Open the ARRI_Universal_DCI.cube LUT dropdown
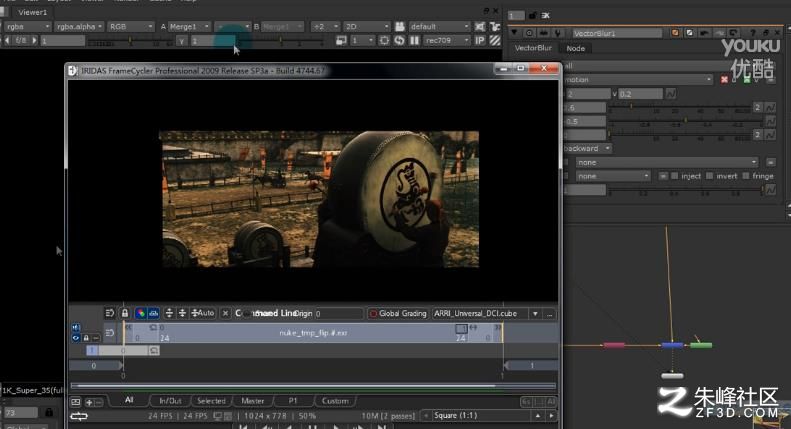 (x=535, y=314)
